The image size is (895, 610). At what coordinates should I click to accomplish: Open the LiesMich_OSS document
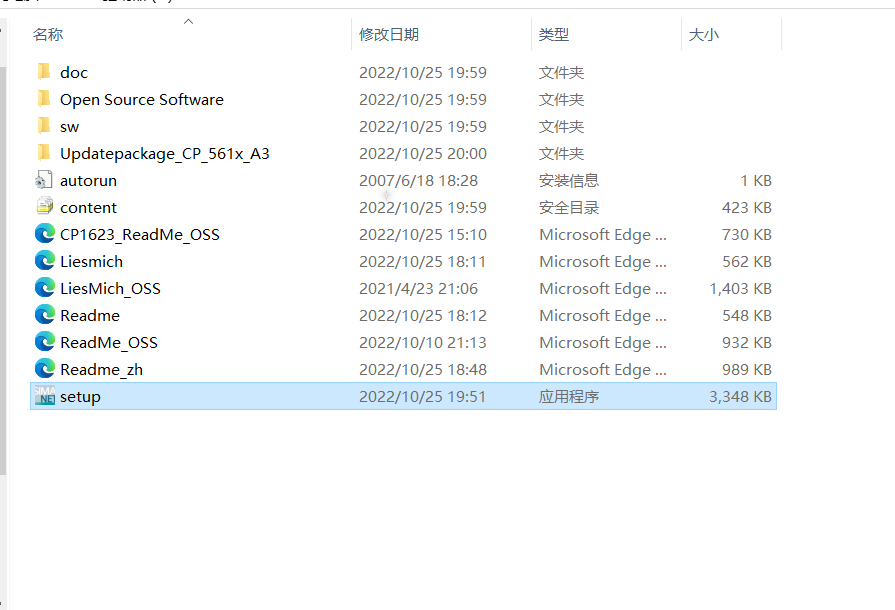tap(108, 288)
